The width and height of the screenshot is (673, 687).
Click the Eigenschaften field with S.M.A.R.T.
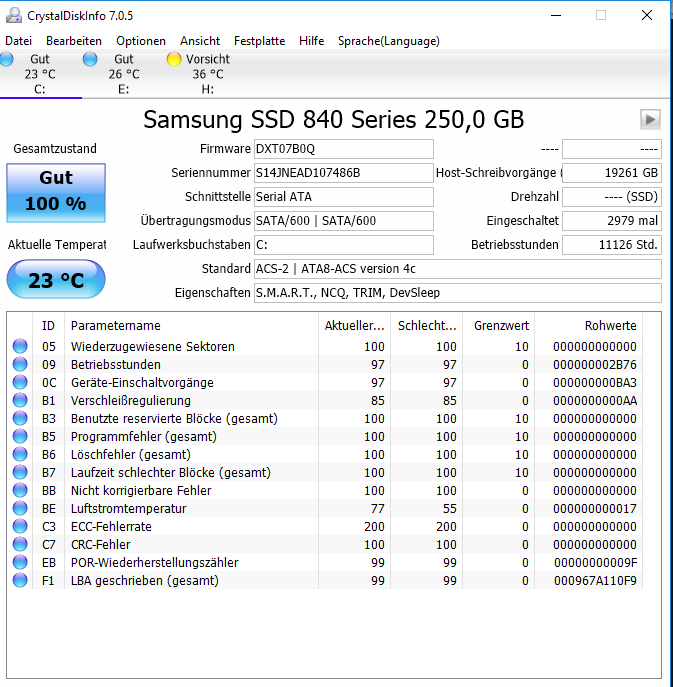[458, 293]
